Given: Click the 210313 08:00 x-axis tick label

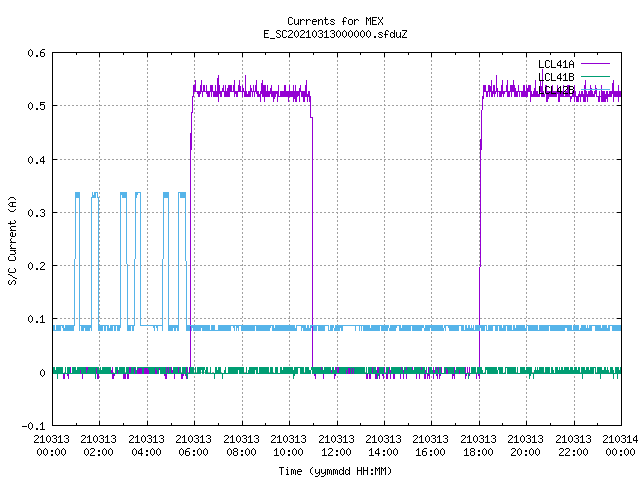Looking at the screenshot, I should click(241, 445).
